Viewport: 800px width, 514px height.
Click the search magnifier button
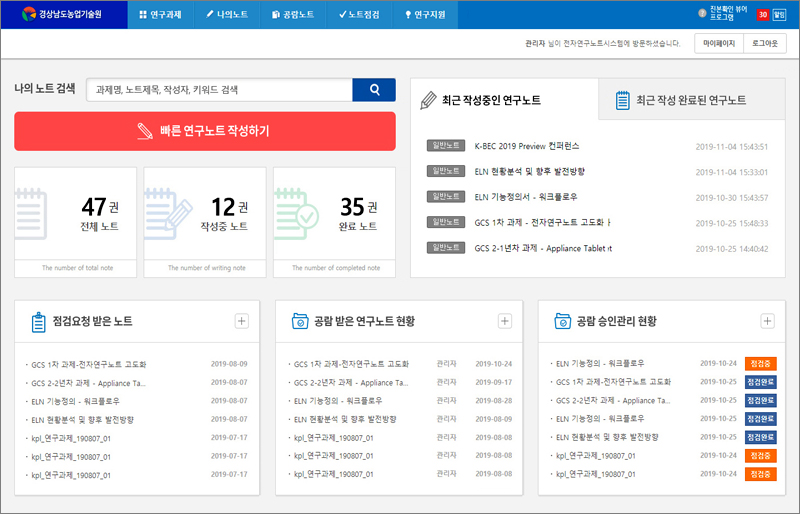pyautogui.click(x=374, y=90)
